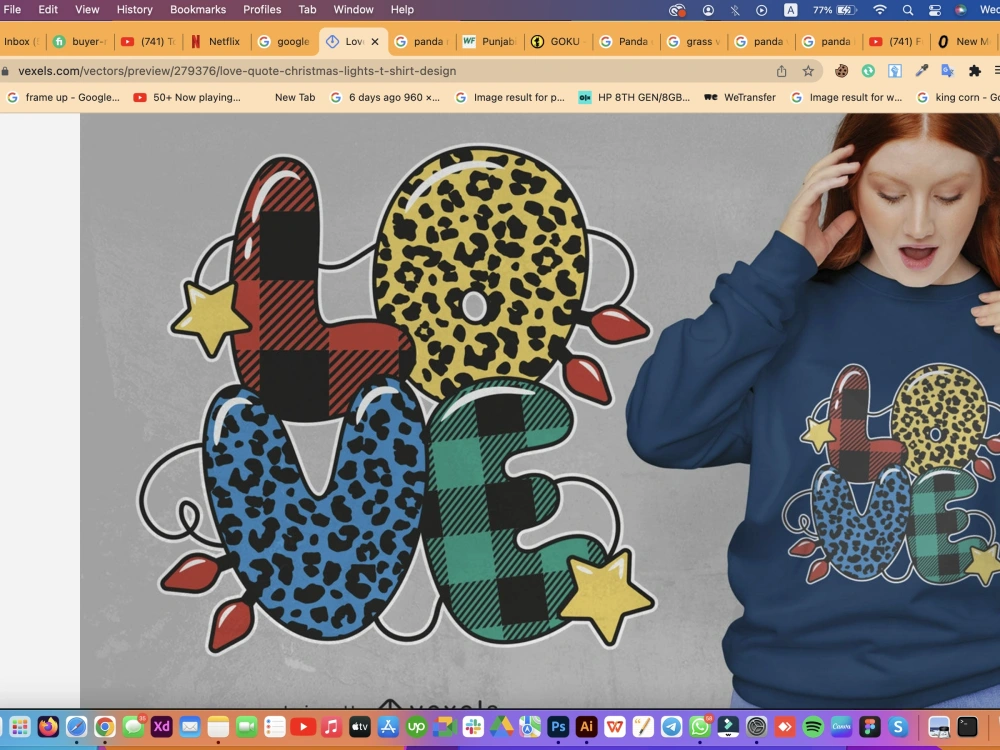The height and width of the screenshot is (750, 1000).
Task: Open Slack from the dock
Action: [473, 726]
